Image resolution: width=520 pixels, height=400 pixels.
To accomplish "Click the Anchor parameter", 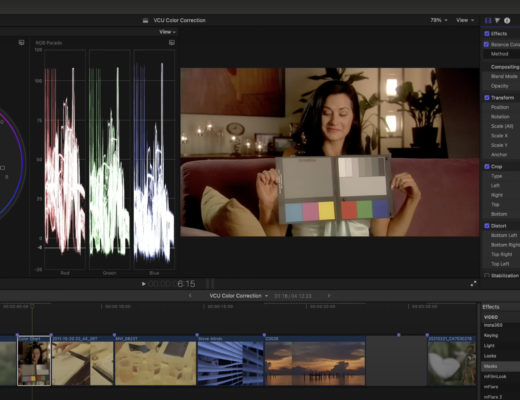I will (499, 155).
